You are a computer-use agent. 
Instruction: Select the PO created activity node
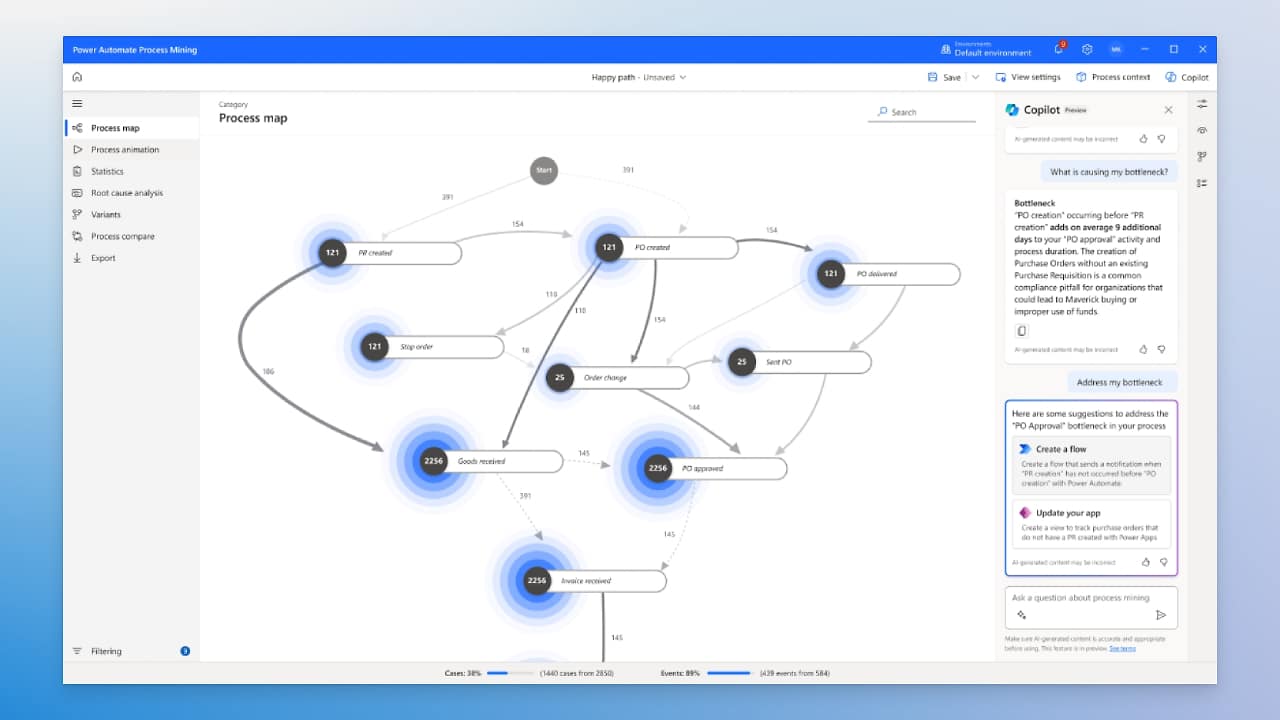click(x=667, y=247)
